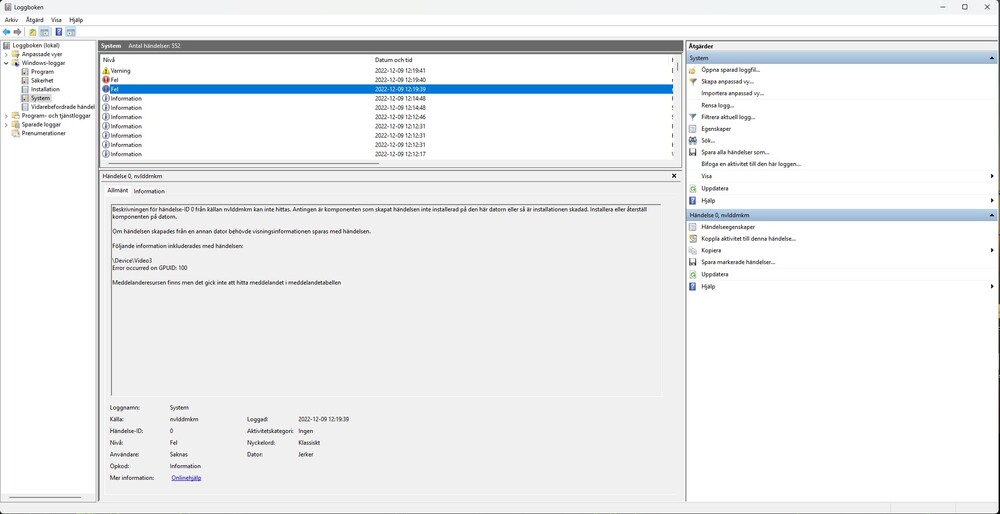The width and height of the screenshot is (1000, 514).
Task: Switch to the Information detail tab
Action: [149, 191]
